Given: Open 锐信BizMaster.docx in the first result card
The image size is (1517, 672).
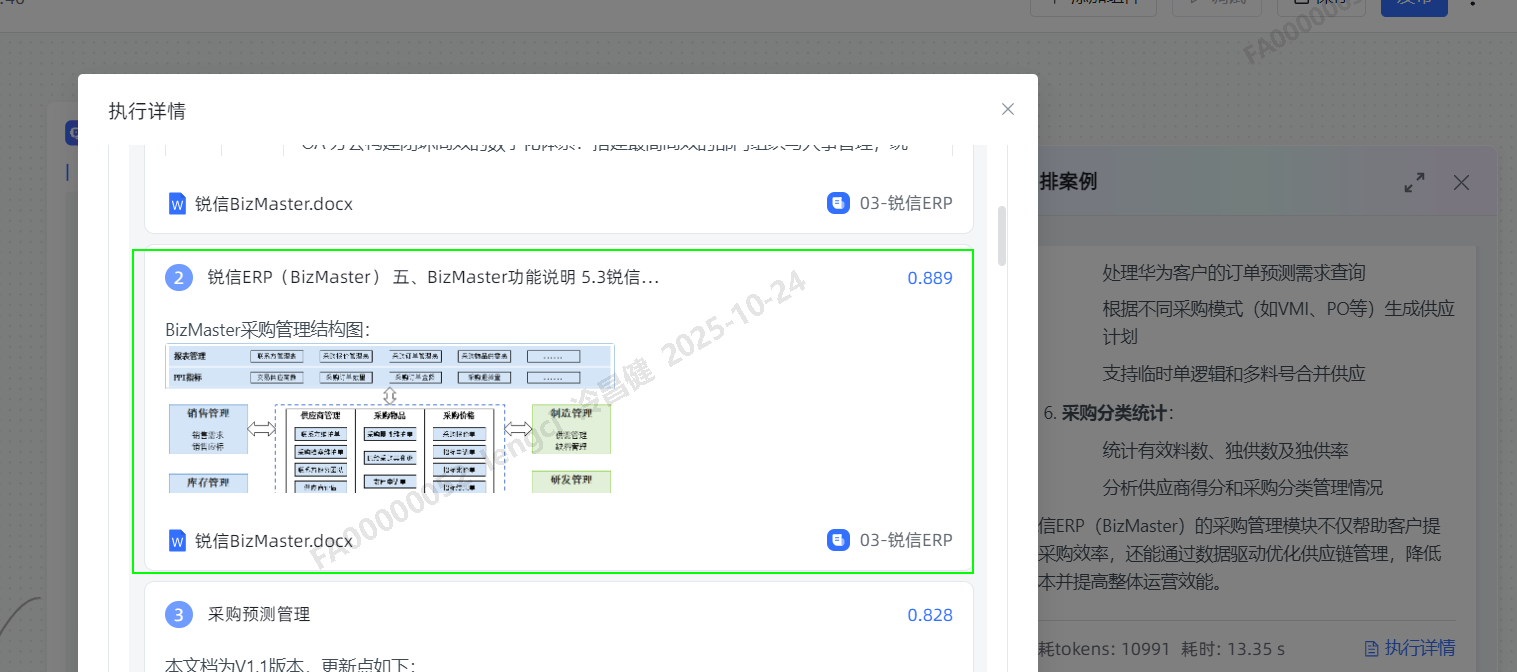Looking at the screenshot, I should tap(273, 204).
